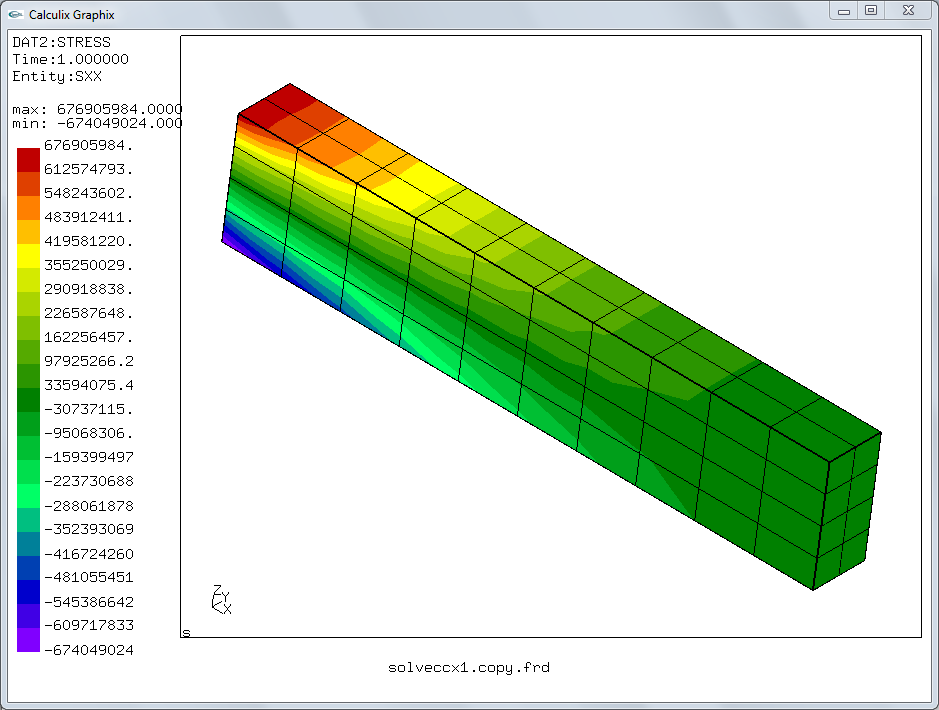Click legend value -159399497
939x710 pixels.
coord(89,457)
